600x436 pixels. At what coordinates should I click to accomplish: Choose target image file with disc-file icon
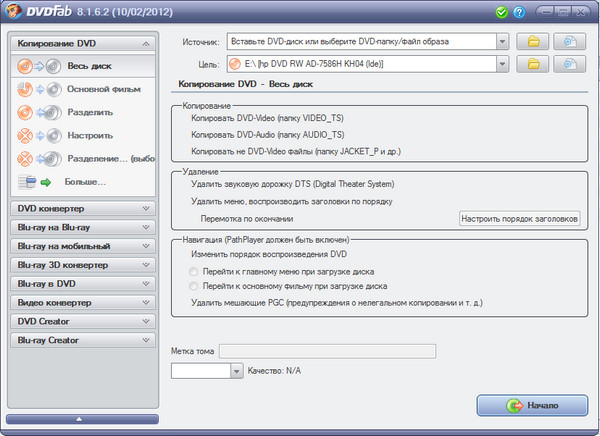[569, 64]
